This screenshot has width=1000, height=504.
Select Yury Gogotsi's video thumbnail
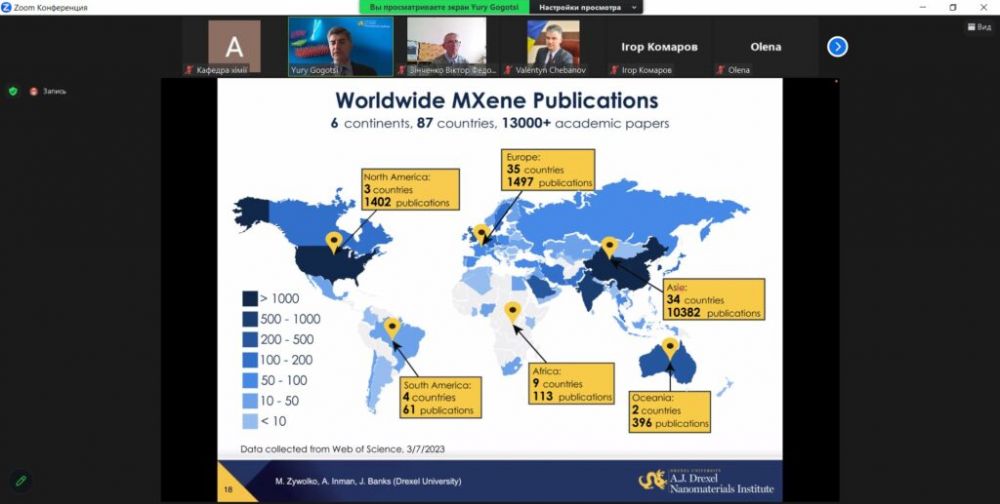tap(335, 44)
